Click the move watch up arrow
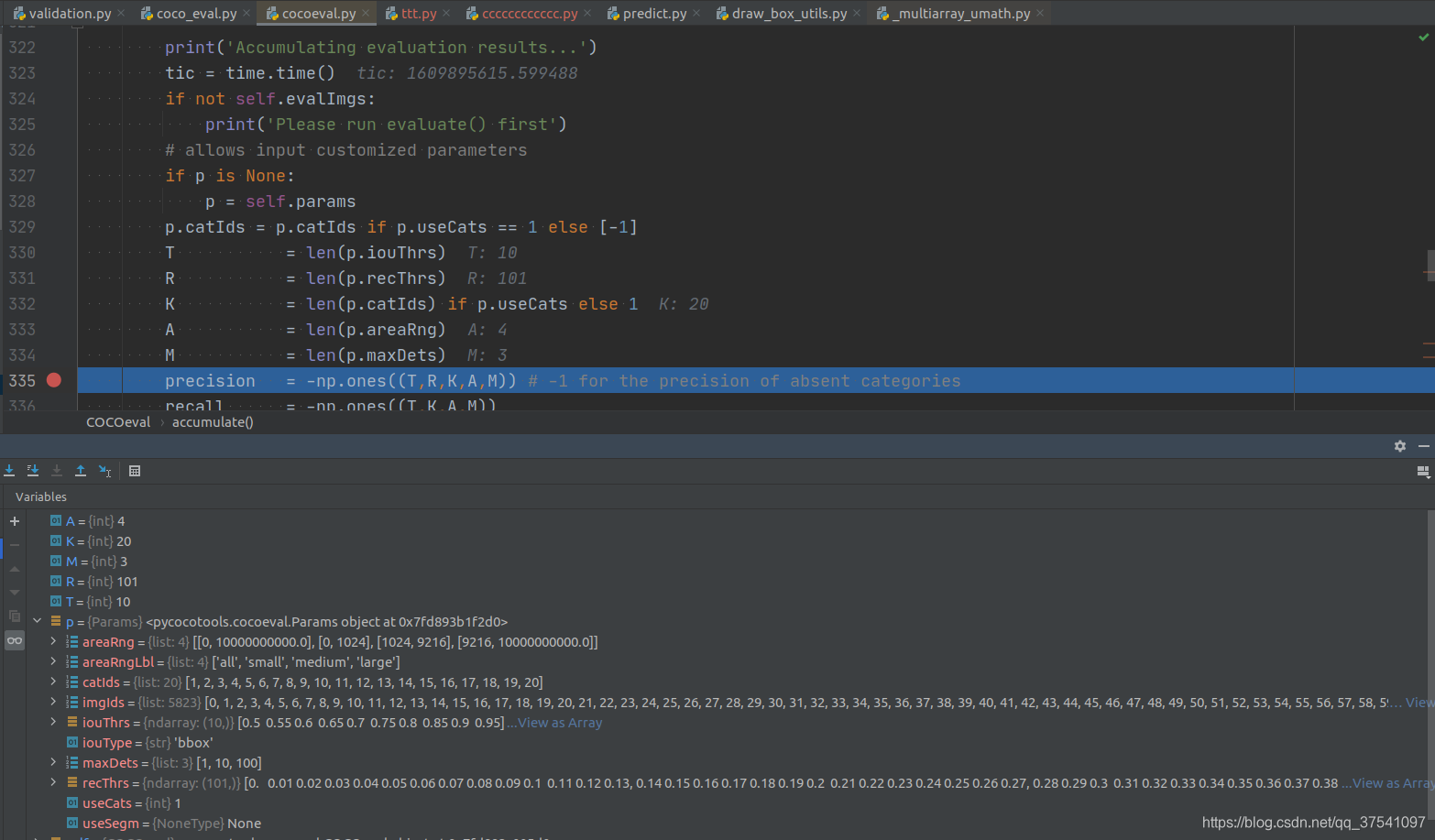Screen dimensions: 1435x840 (15, 569)
